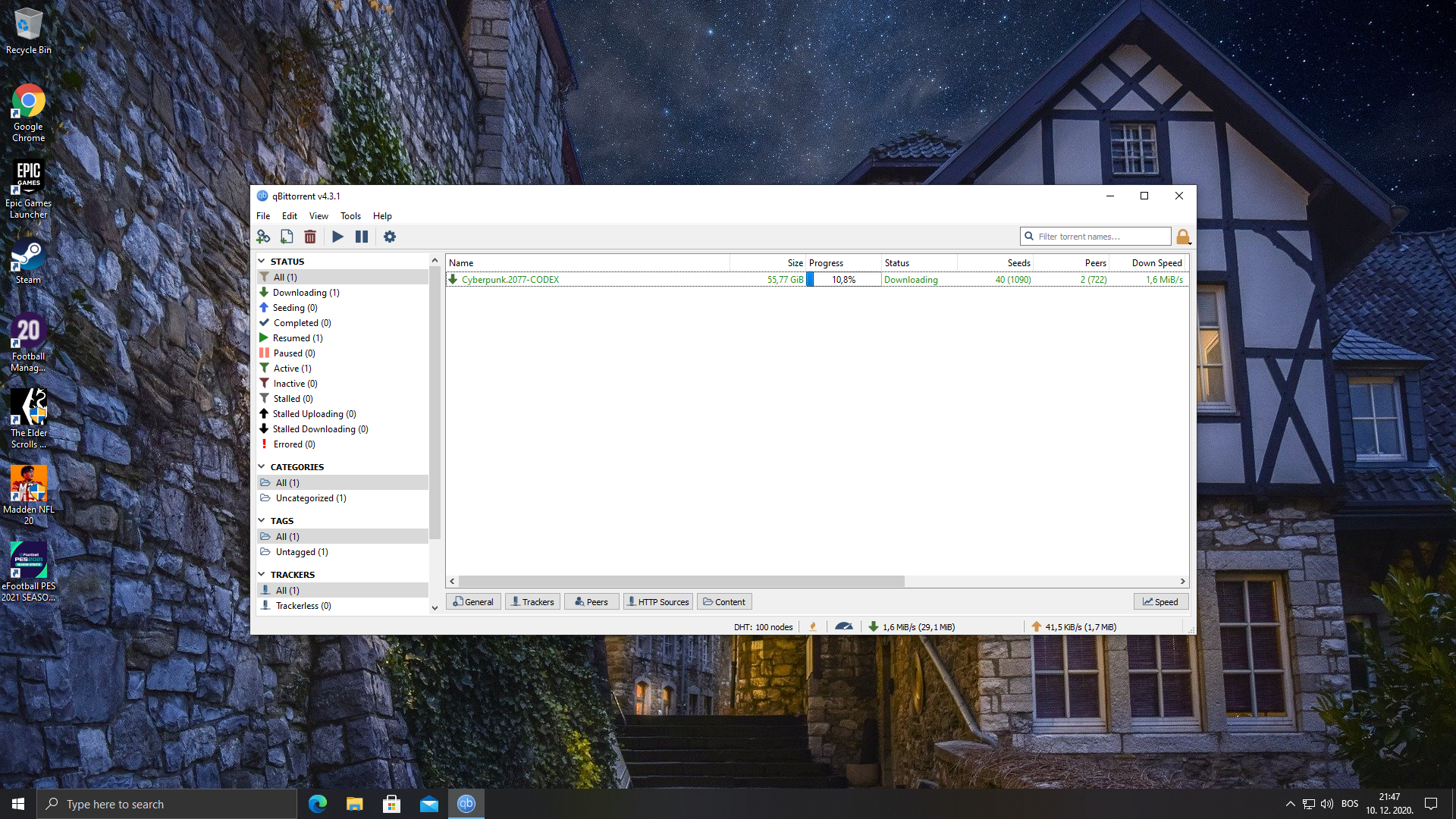Click the alternative speed limits icon
This screenshot has height=819, width=1456.
844,626
